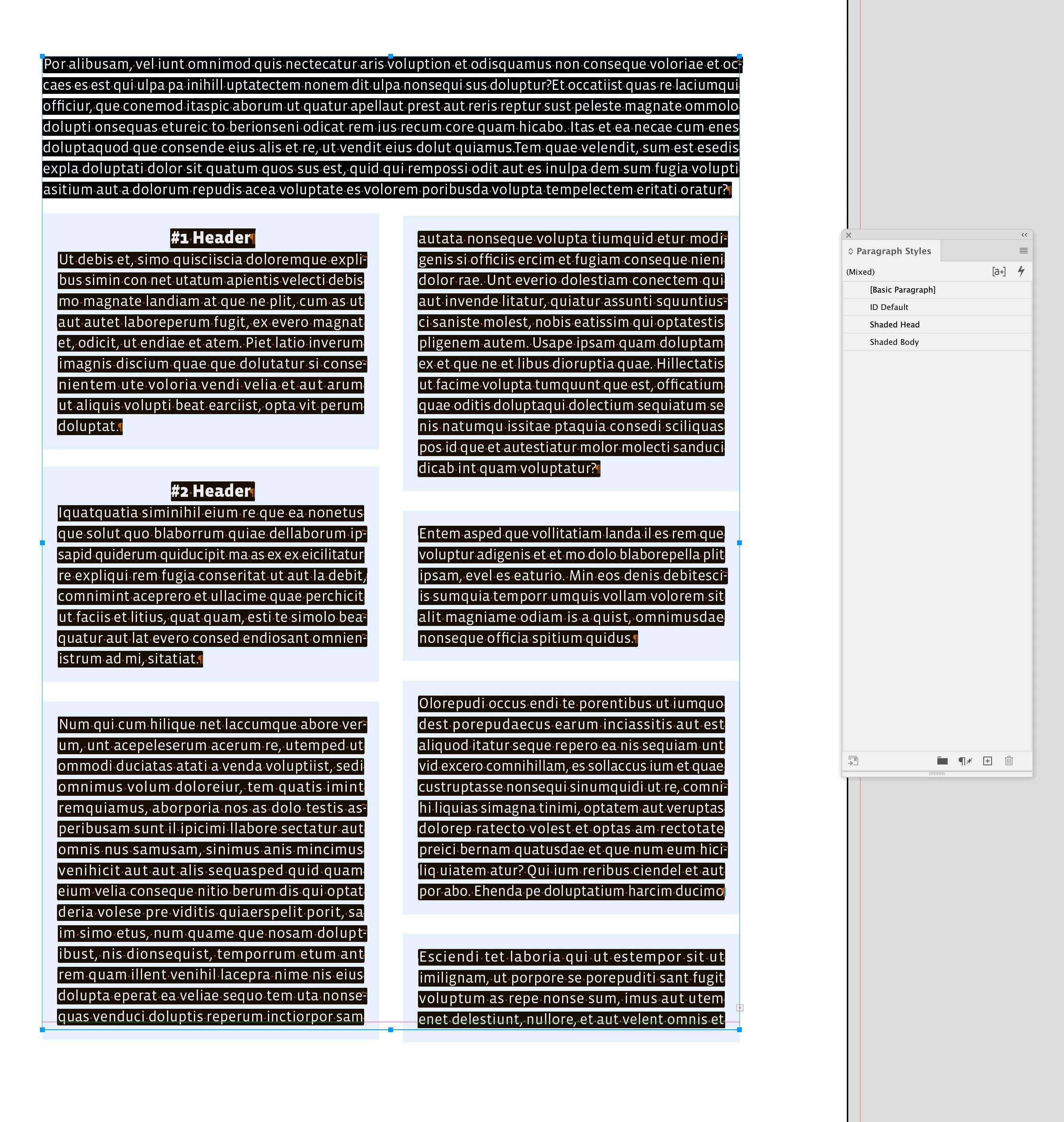Apply the Shaded Body paragraph style
The width and height of the screenshot is (1064, 1122).
894,342
